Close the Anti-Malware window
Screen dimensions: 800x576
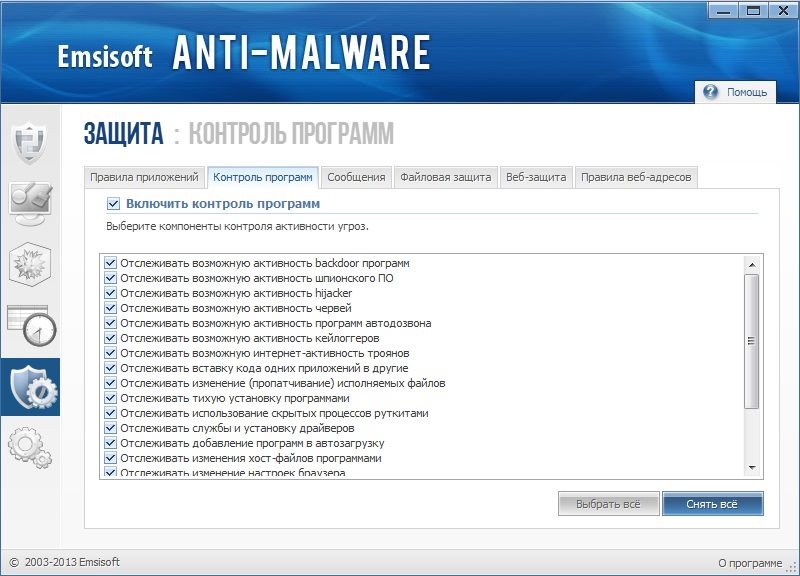coord(783,11)
